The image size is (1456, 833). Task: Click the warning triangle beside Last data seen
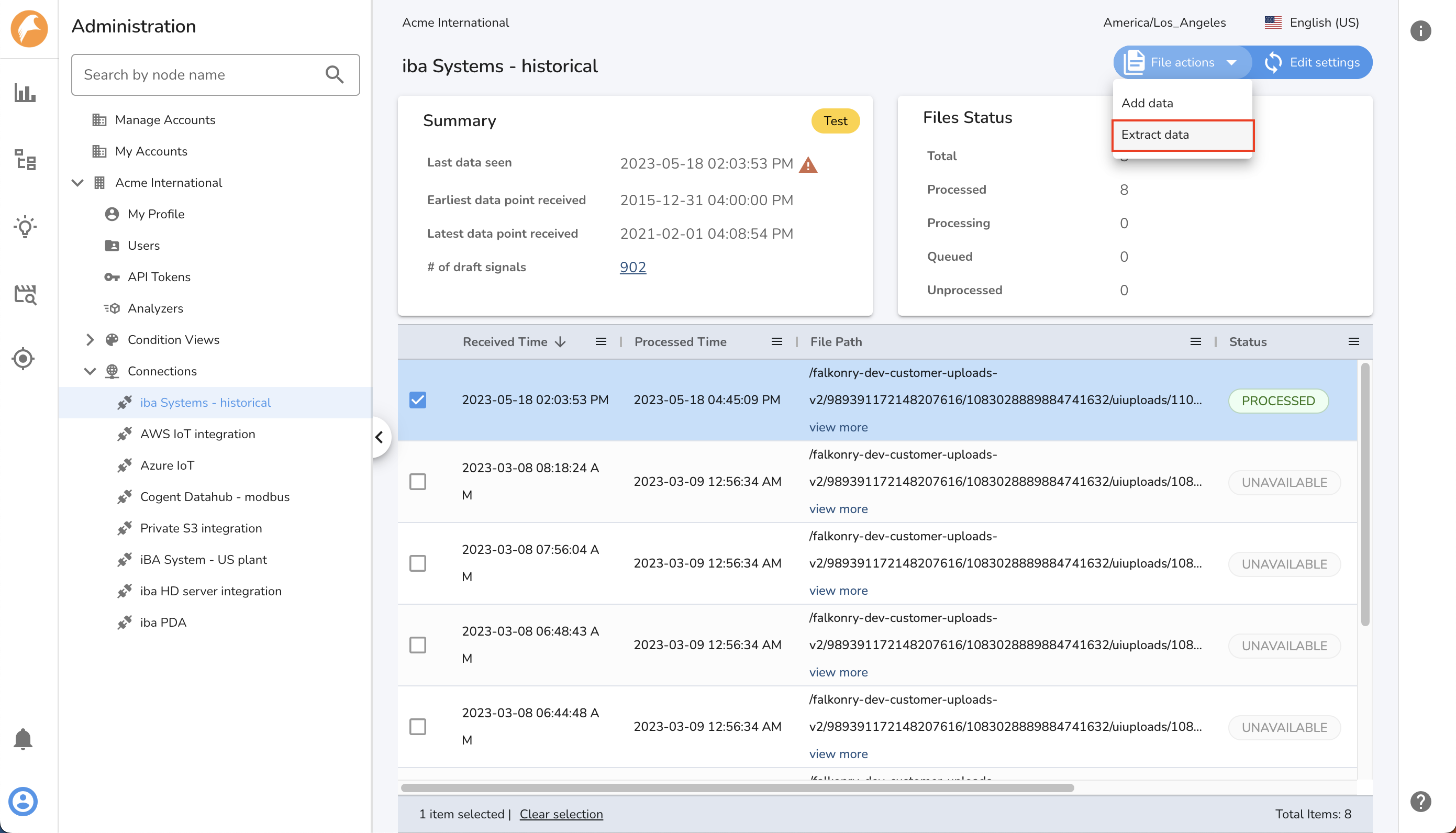tap(808, 165)
